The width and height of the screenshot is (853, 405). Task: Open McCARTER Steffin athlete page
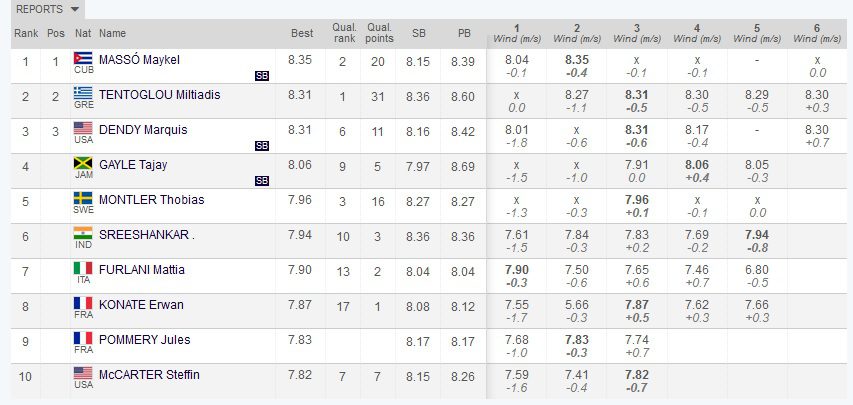pyautogui.click(x=149, y=375)
